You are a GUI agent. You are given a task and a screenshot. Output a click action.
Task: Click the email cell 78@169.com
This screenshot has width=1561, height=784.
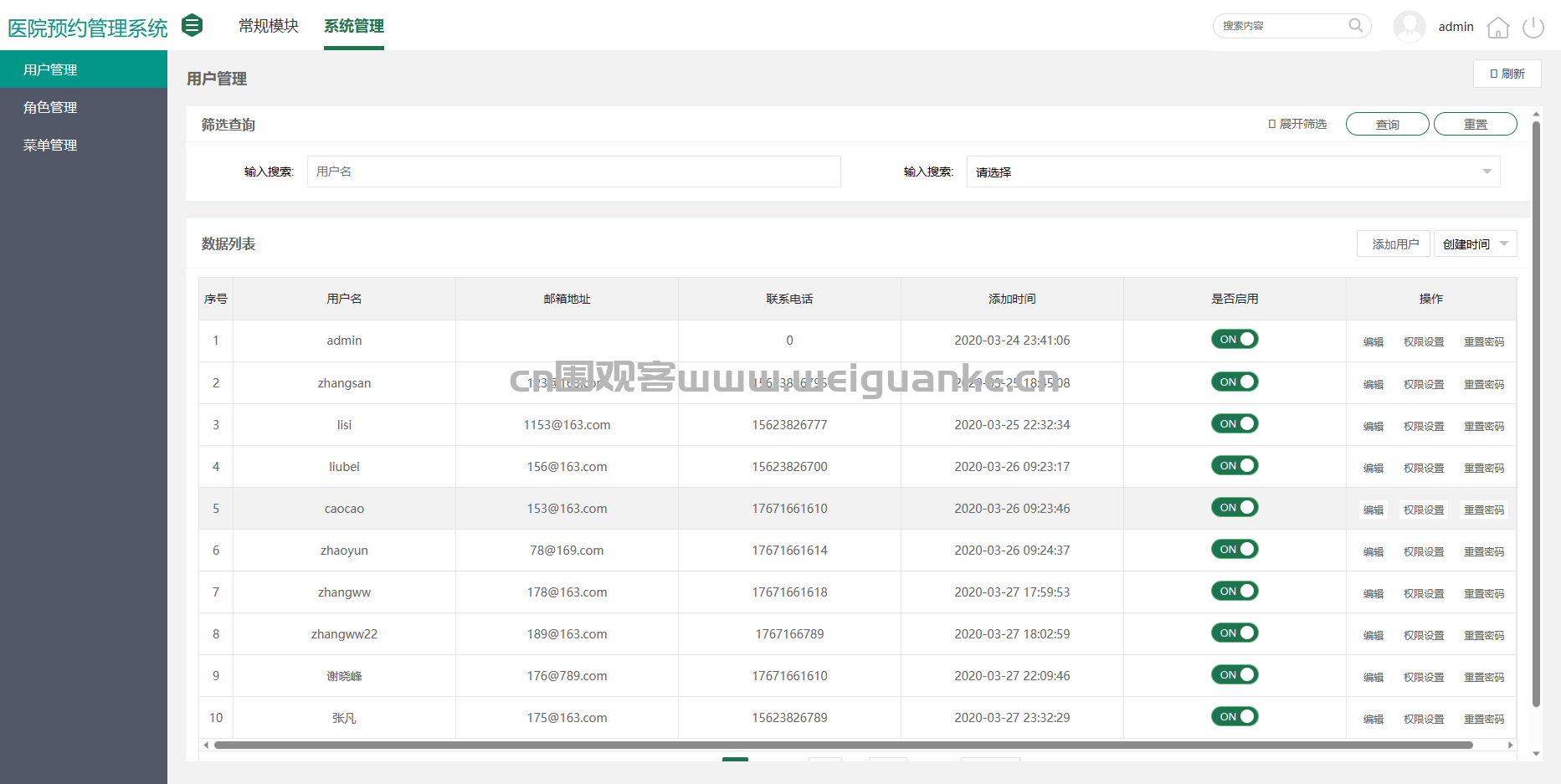(x=567, y=551)
